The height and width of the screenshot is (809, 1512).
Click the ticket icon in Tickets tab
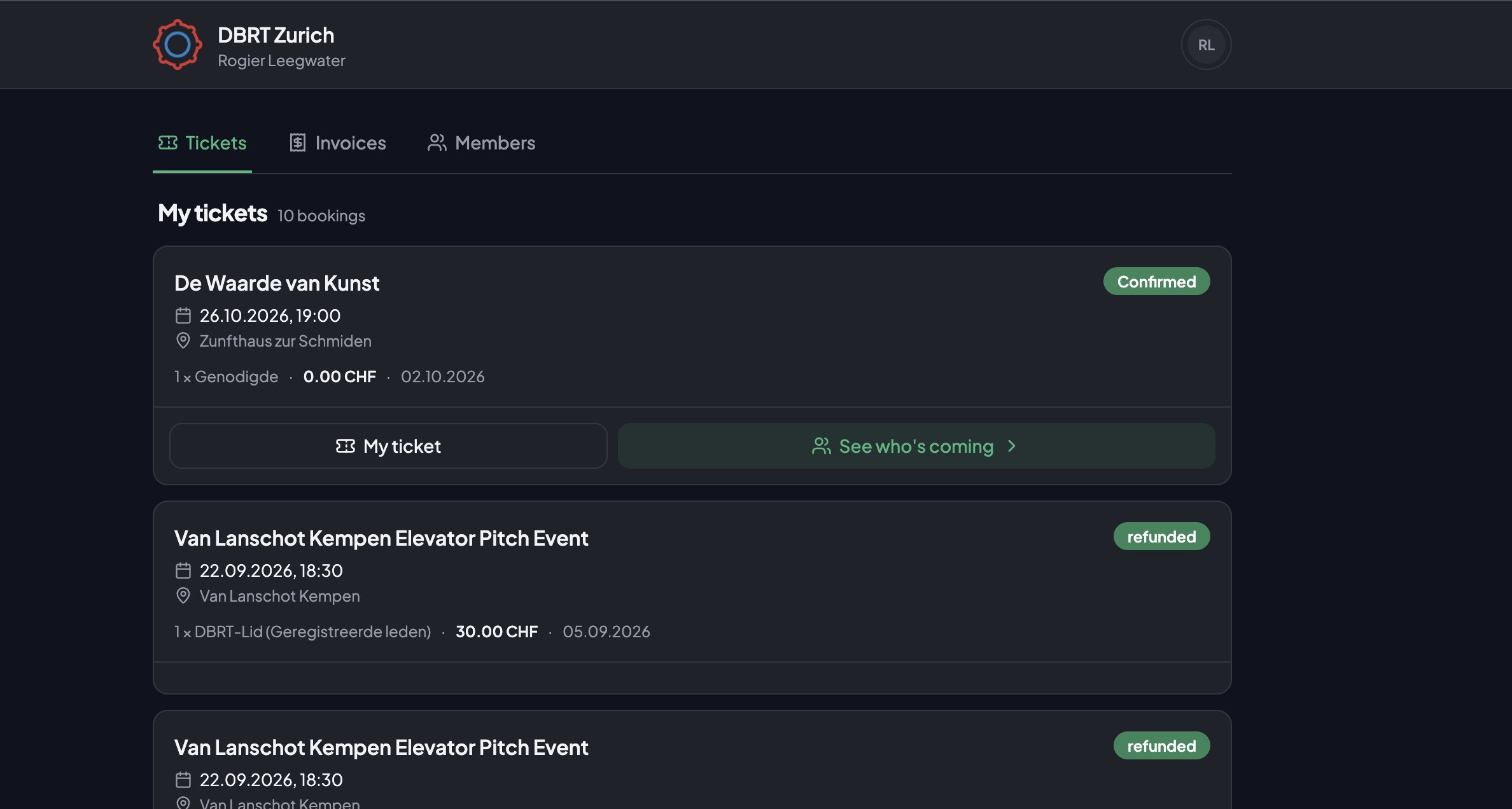pos(168,142)
